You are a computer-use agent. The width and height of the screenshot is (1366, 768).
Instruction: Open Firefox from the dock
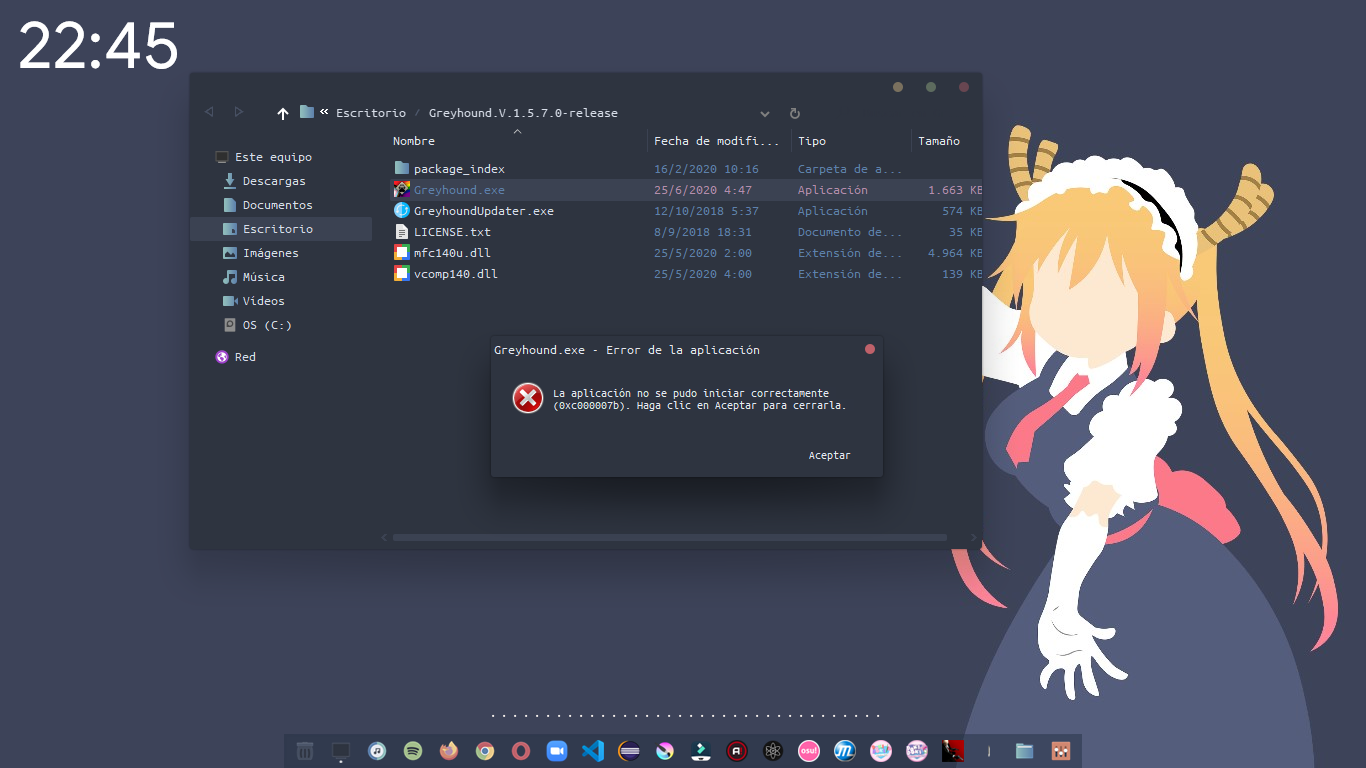[x=449, y=751]
